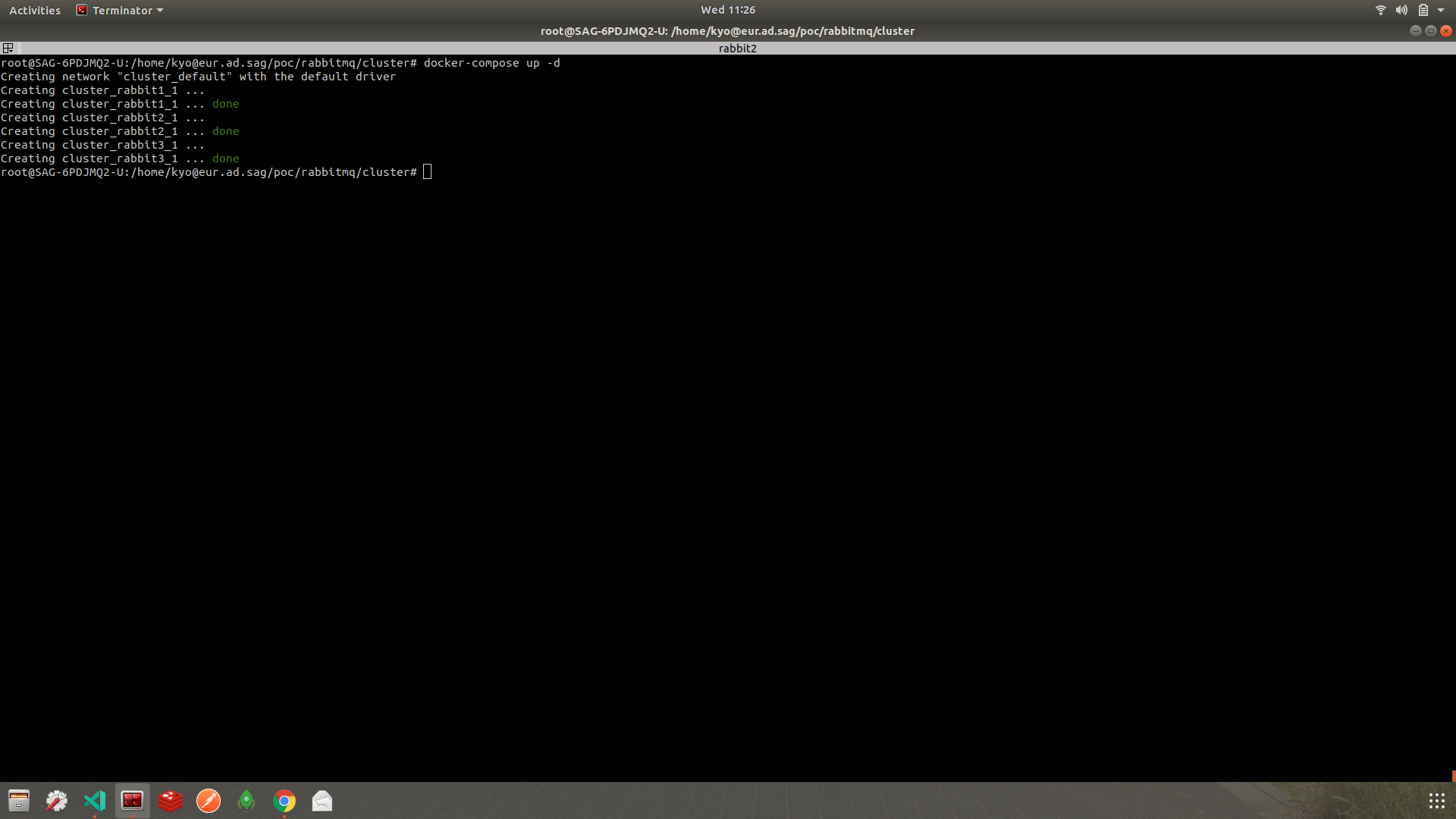Click the volume speaker icon
The width and height of the screenshot is (1456, 819).
[x=1401, y=11]
